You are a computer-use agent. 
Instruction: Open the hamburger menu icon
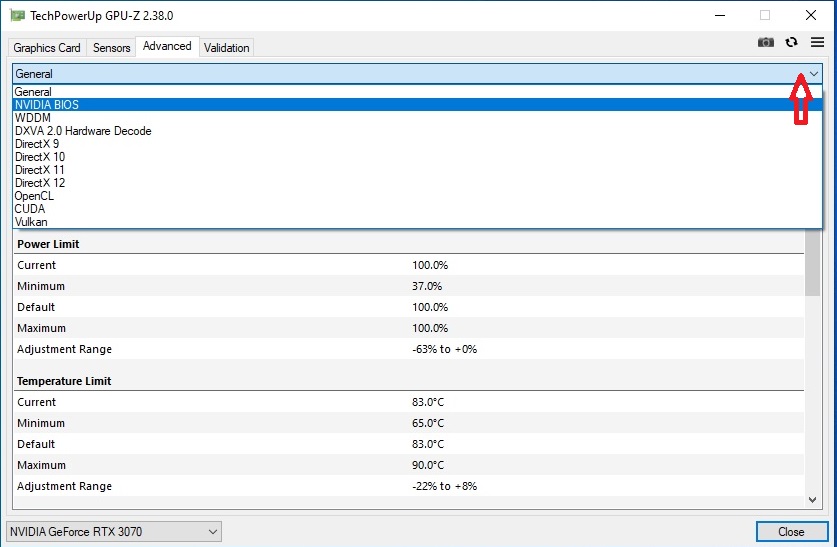[817, 42]
